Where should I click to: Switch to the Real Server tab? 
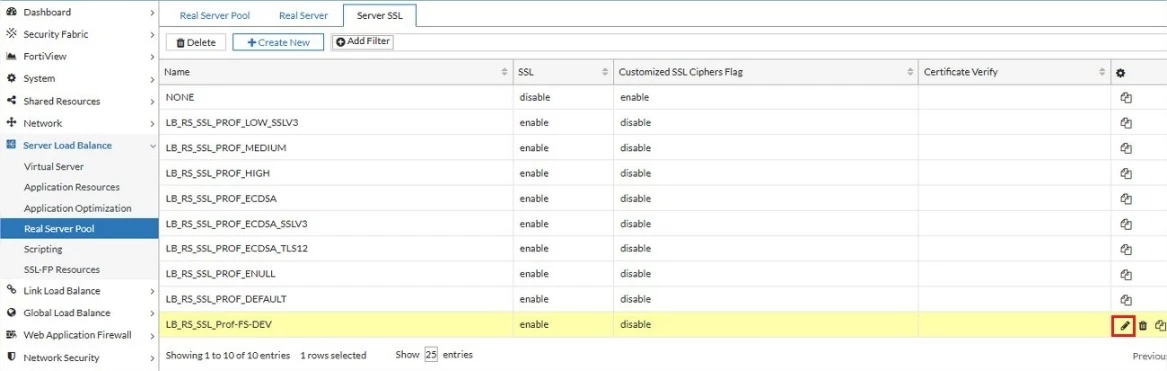click(x=303, y=16)
